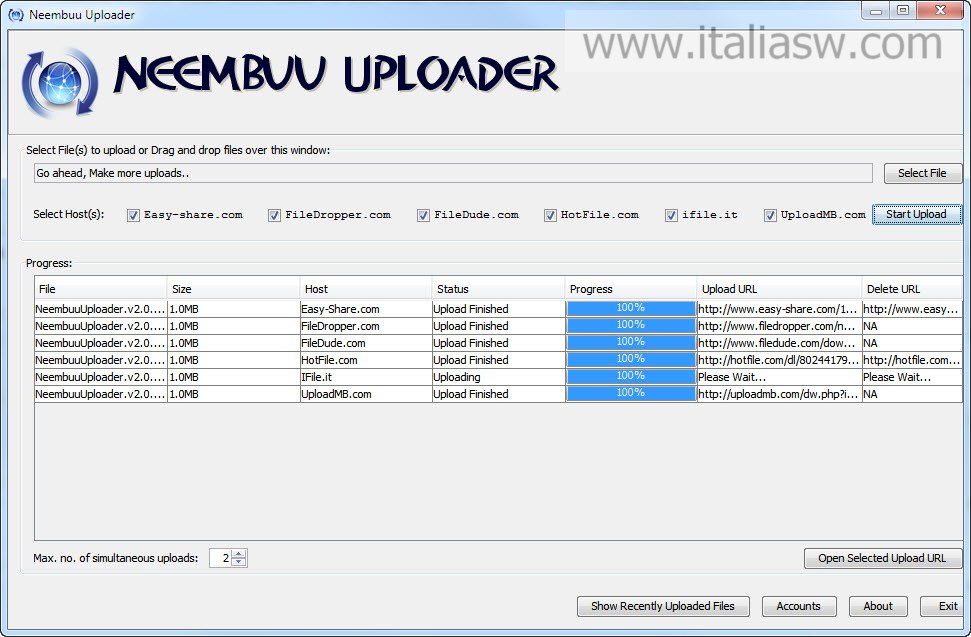Image resolution: width=971 pixels, height=637 pixels.
Task: Select the IFile.it host cell
Action: 366,377
